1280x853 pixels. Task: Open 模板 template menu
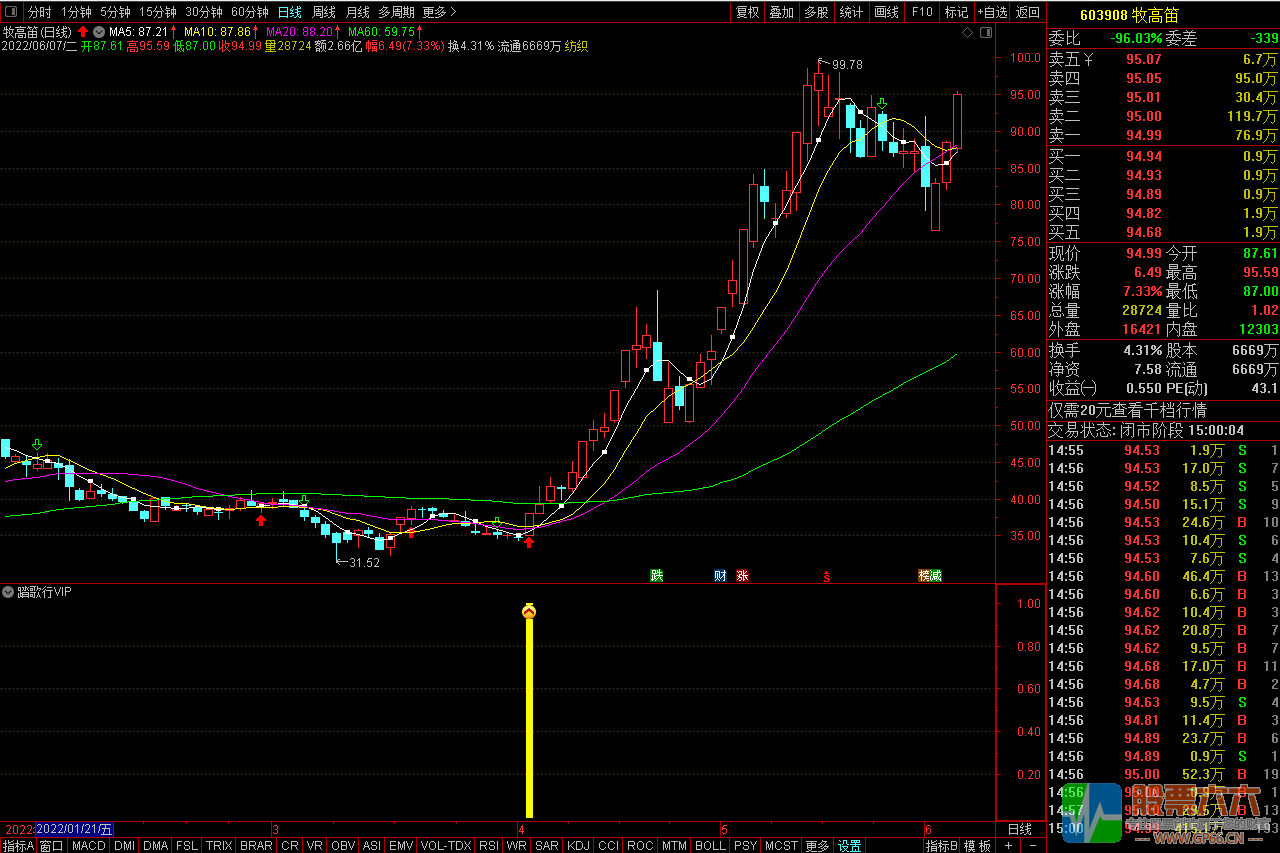[978, 846]
